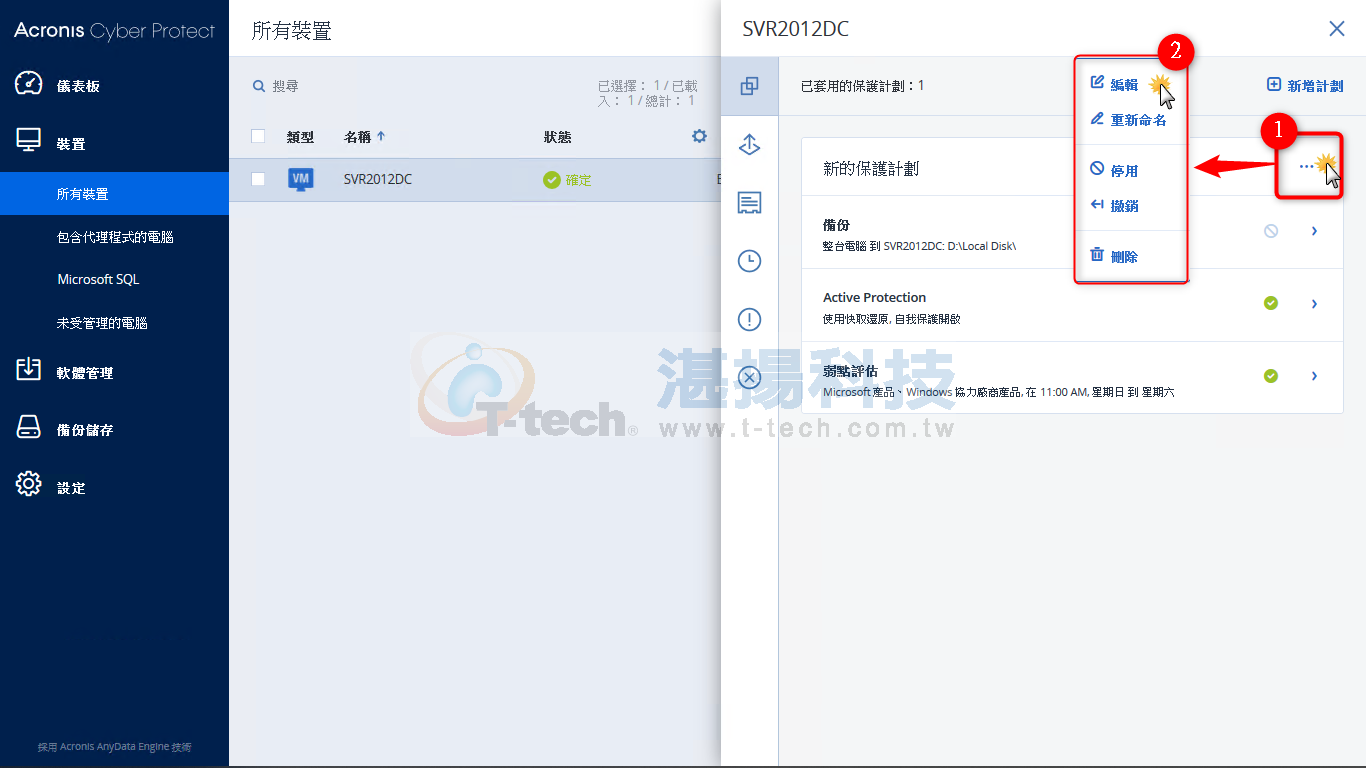This screenshot has width=1366, height=768.
Task: Click green check on 弱點評估 row
Action: click(1271, 376)
